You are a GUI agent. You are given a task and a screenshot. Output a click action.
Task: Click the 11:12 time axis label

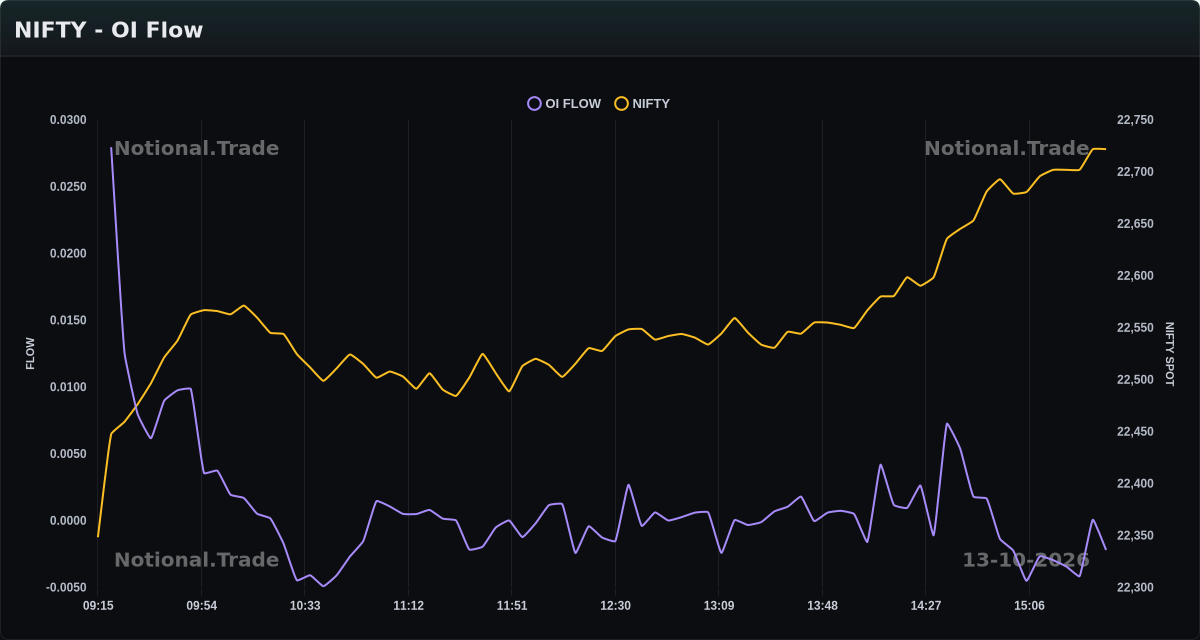click(x=408, y=606)
